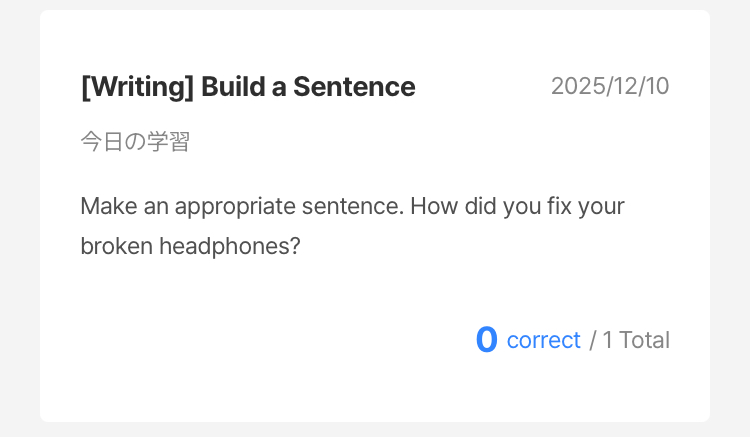The image size is (750, 437).
Task: Click the blue correct label
Action: [x=543, y=340]
